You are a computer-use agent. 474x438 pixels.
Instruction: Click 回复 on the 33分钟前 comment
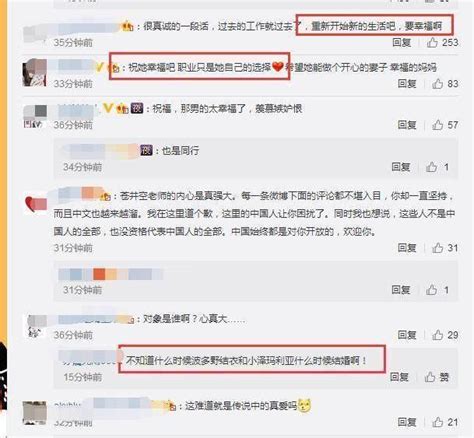click(407, 83)
